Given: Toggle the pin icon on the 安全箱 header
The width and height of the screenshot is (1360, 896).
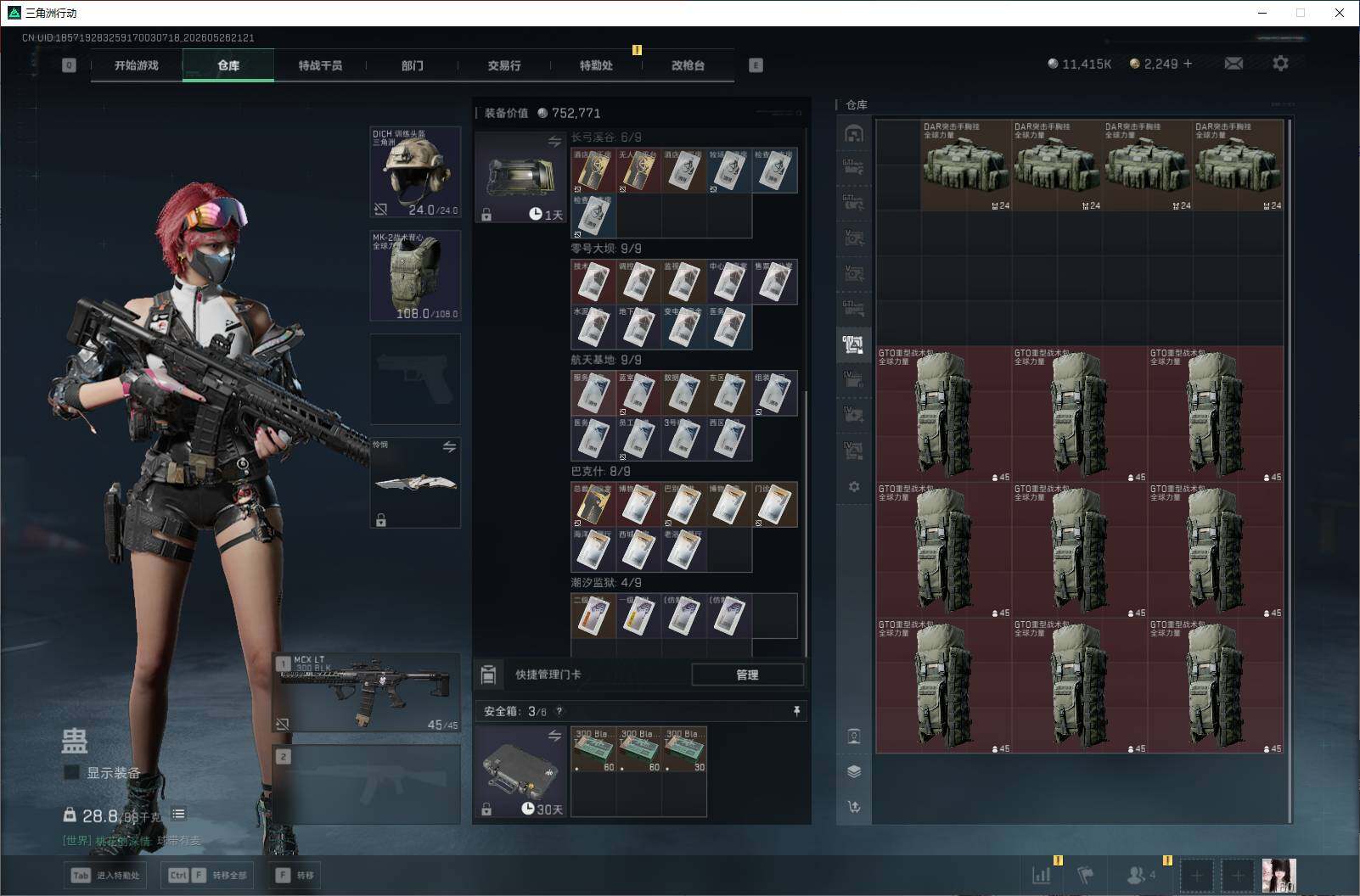Looking at the screenshot, I should coord(796,711).
